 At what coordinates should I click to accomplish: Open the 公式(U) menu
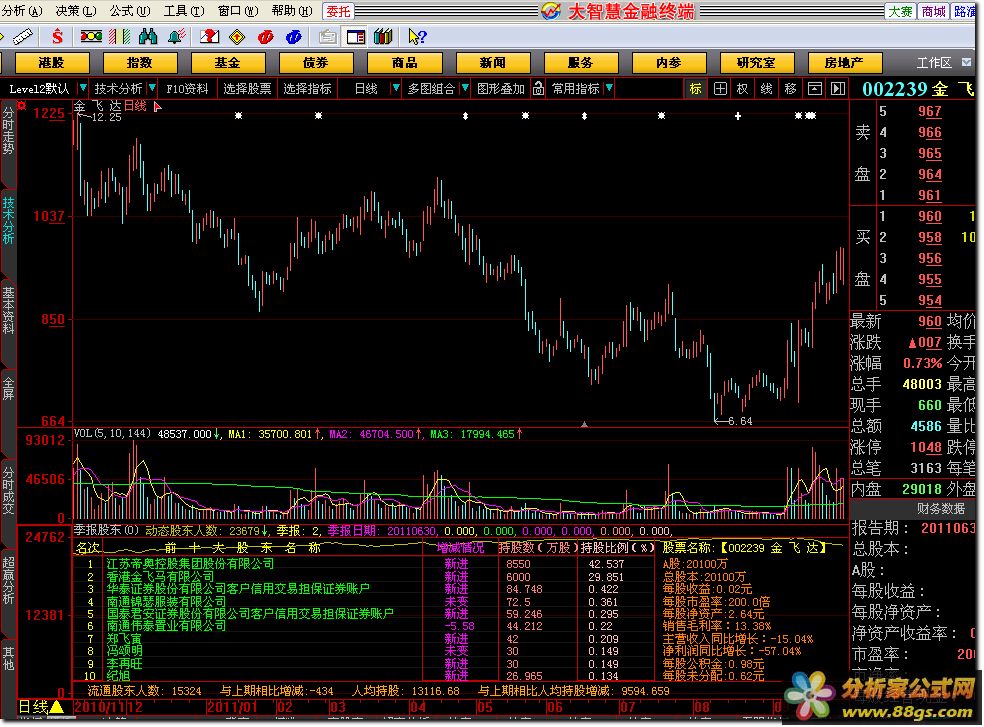coord(130,11)
